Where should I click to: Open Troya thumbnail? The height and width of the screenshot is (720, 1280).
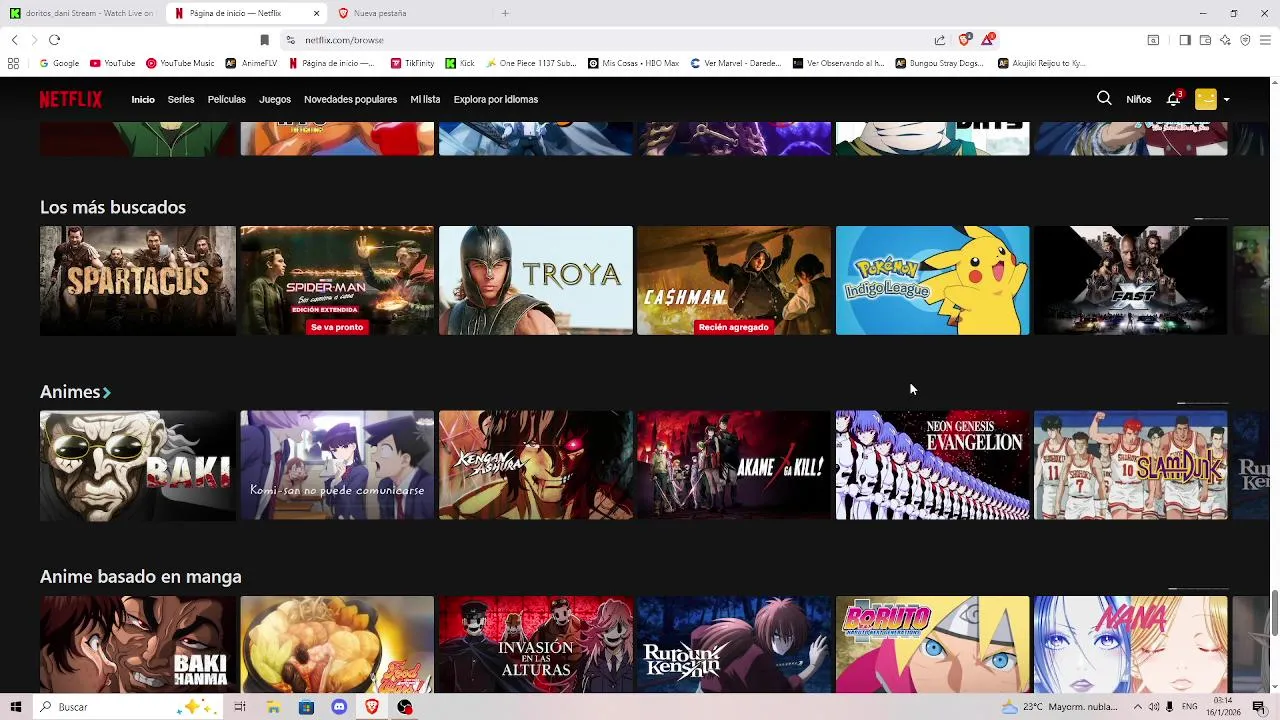536,280
